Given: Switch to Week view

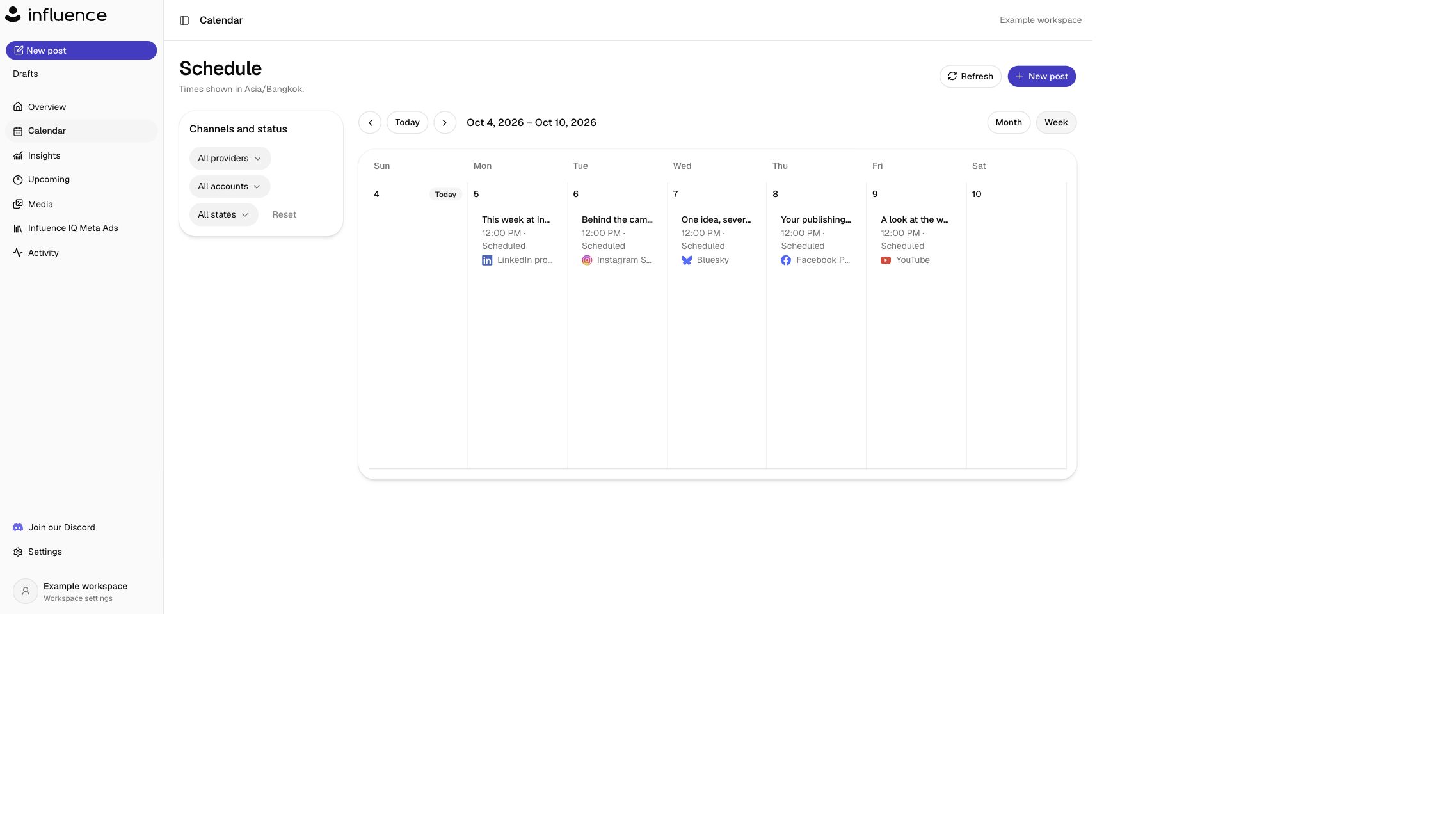Looking at the screenshot, I should 1056,122.
